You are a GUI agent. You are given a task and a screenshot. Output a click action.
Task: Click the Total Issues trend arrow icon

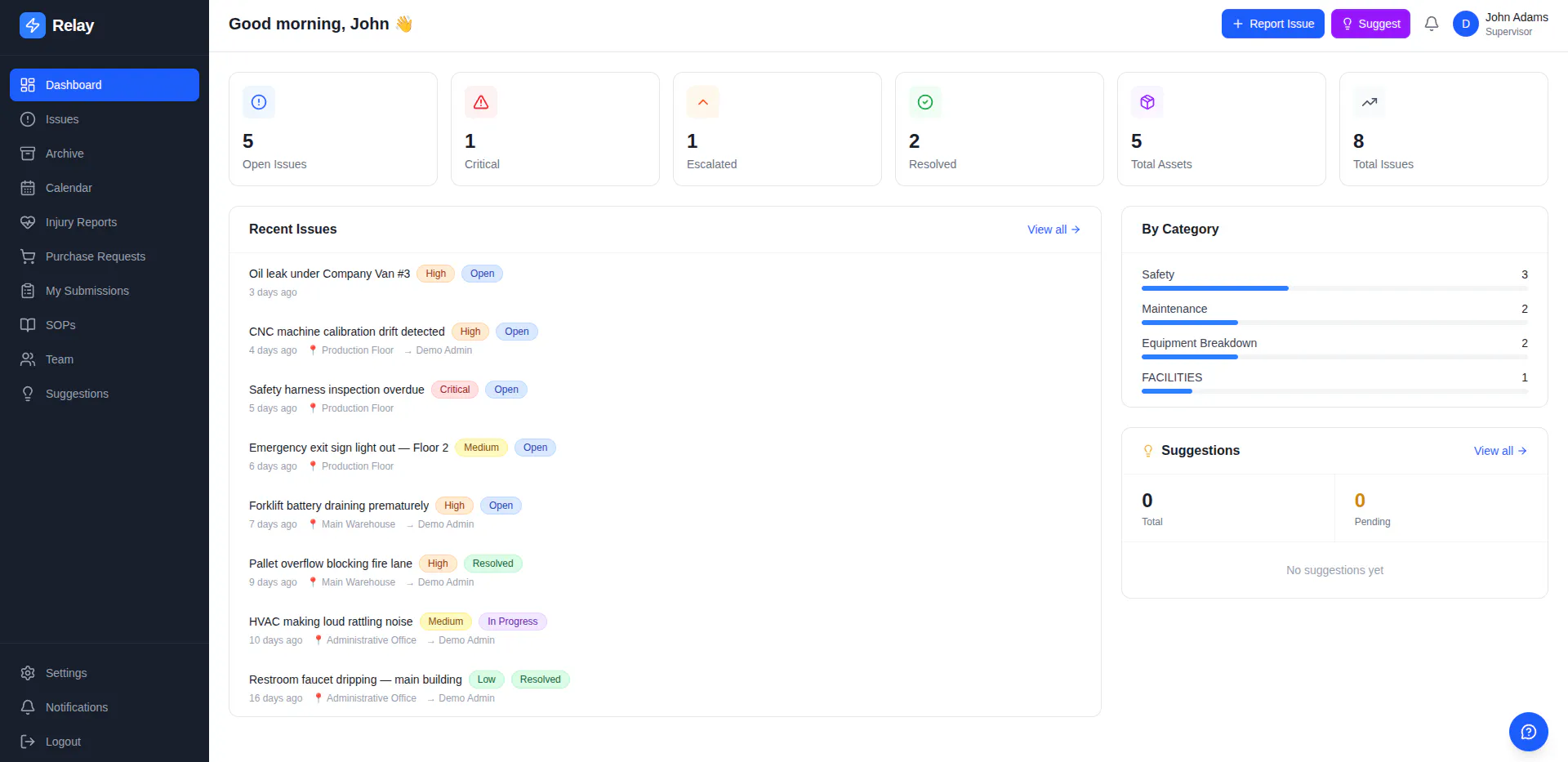pyautogui.click(x=1370, y=102)
